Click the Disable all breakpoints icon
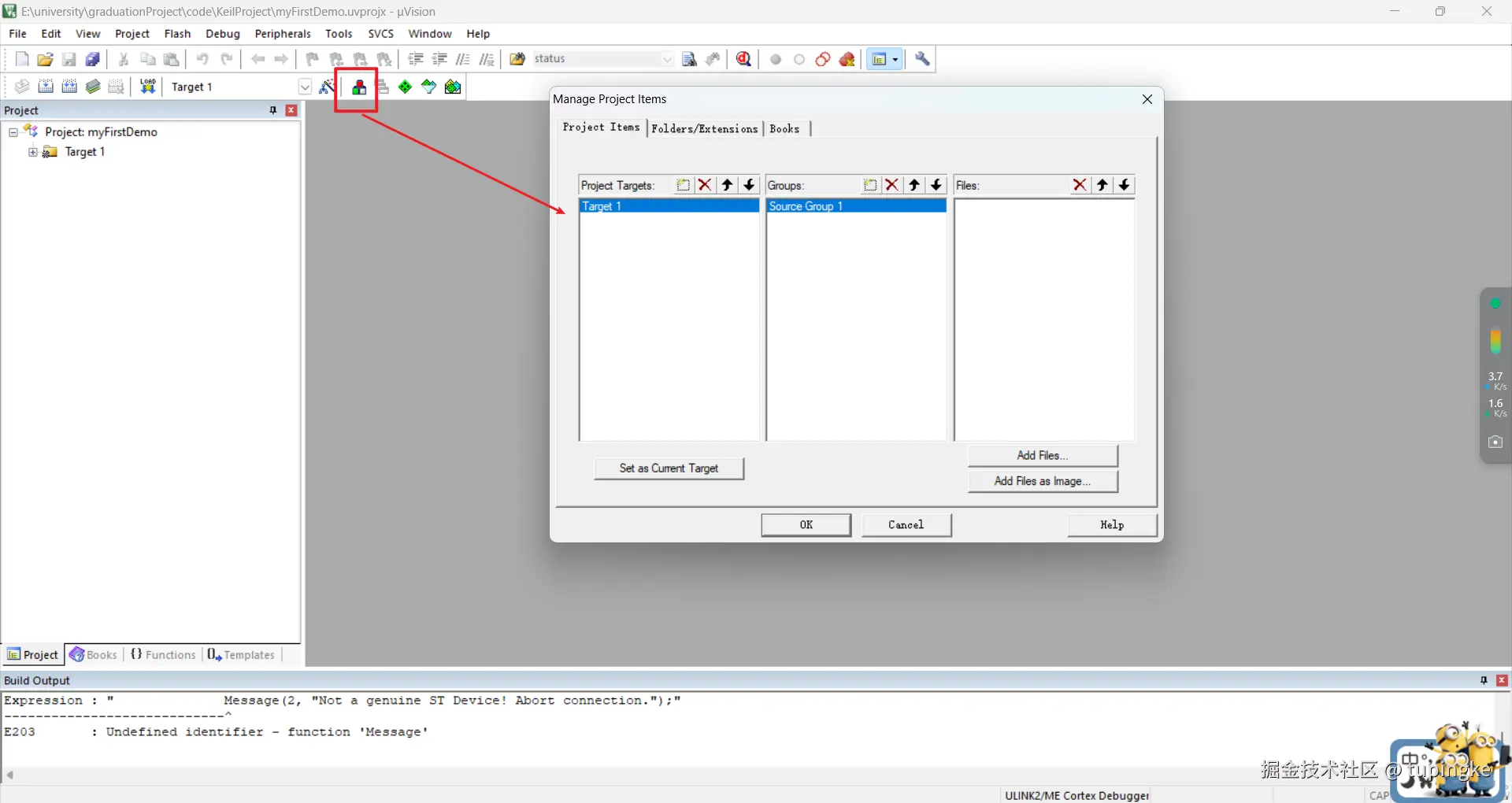1512x803 pixels. click(x=823, y=59)
